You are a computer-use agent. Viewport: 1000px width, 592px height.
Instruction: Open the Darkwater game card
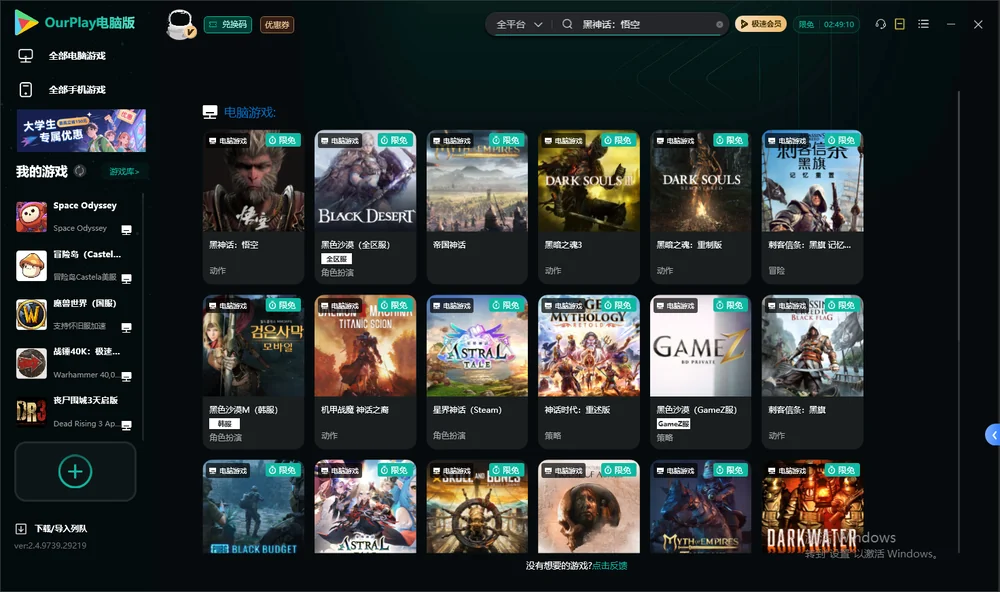pos(812,507)
